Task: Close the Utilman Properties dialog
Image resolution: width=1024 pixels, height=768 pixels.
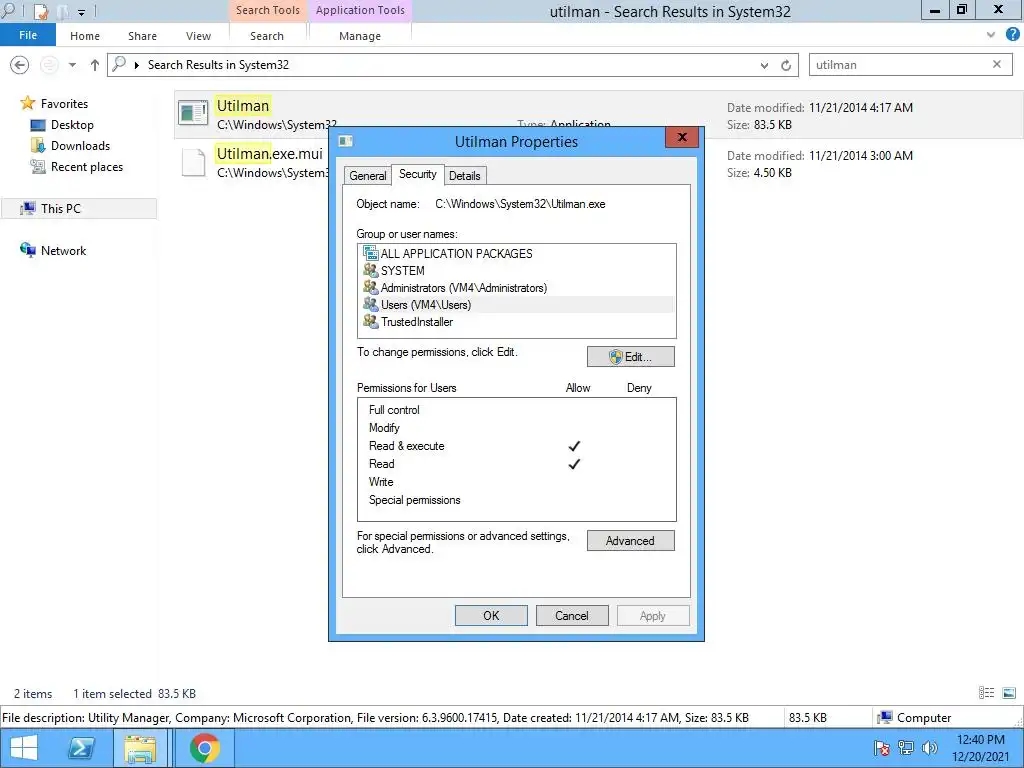Action: 682,137
